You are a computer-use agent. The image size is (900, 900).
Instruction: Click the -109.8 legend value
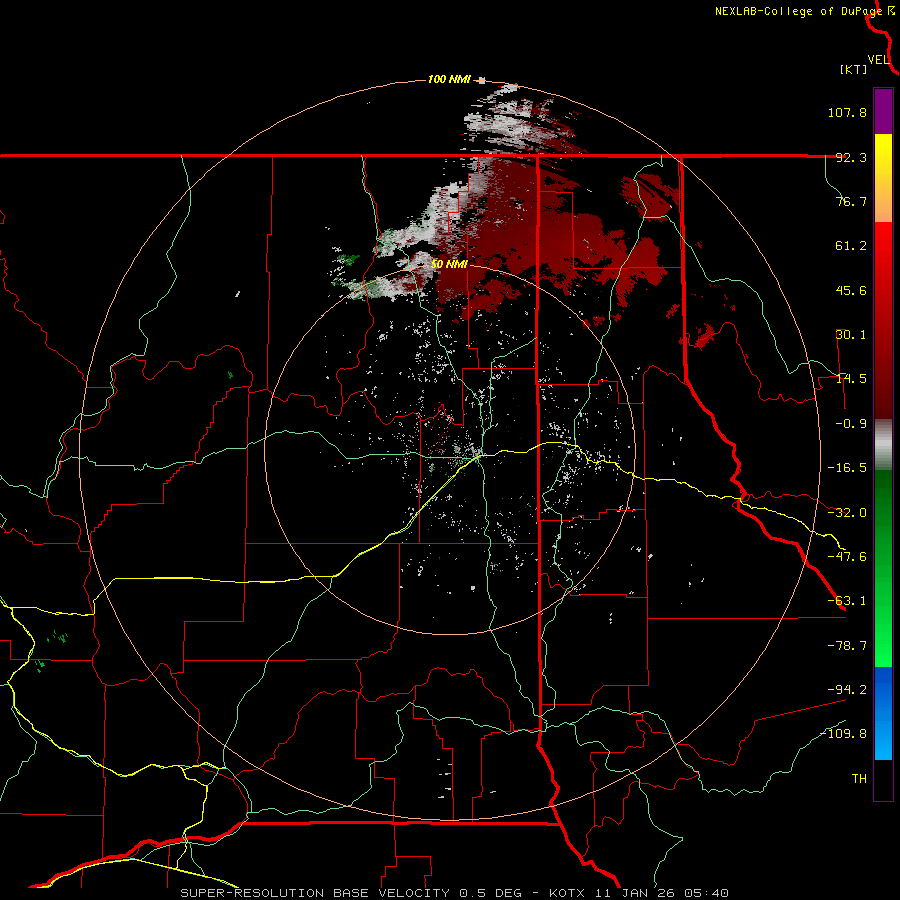[843, 734]
